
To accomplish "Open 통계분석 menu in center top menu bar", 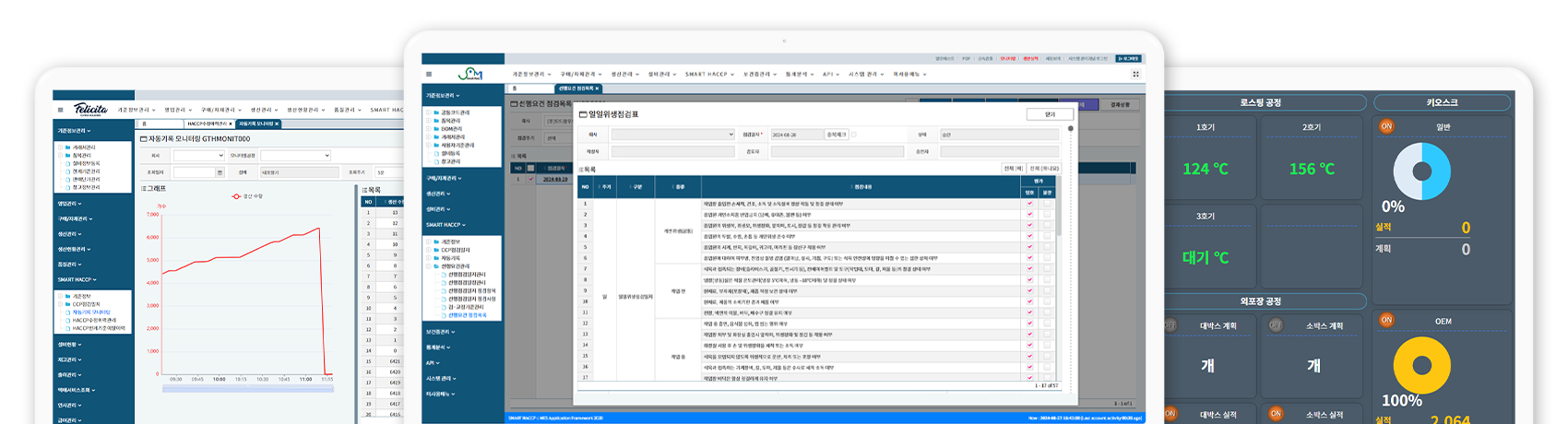I will tap(799, 75).
